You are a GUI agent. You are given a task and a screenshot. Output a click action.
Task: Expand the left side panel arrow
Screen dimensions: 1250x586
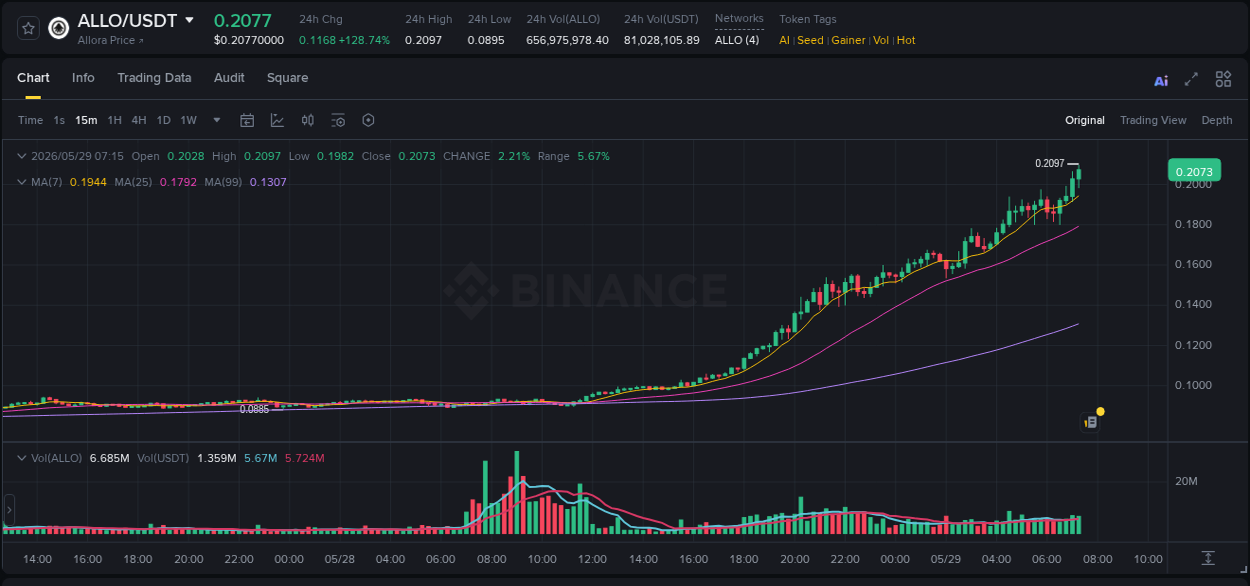(x=9, y=510)
